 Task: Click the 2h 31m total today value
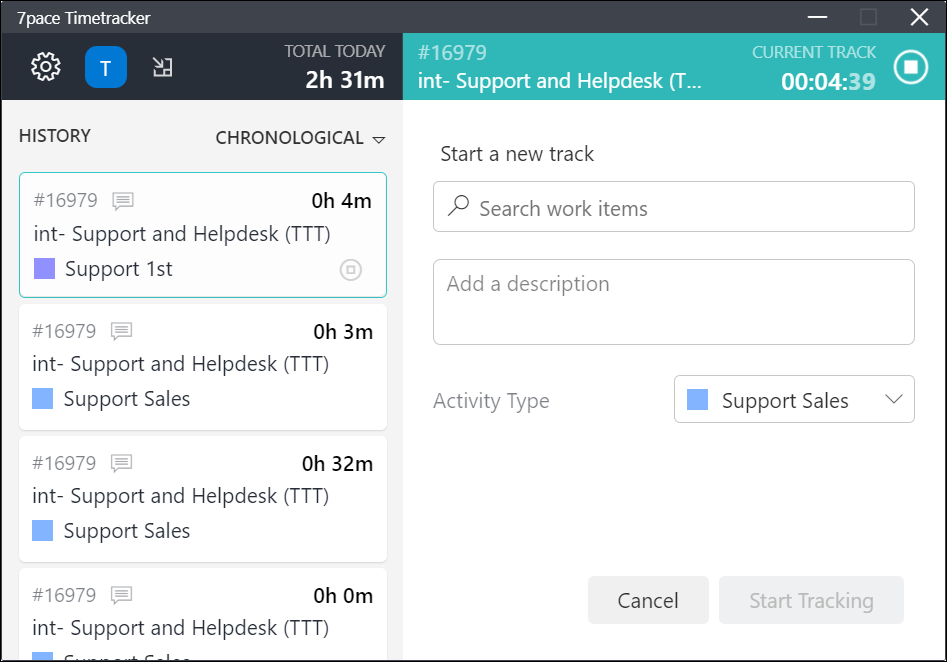pyautogui.click(x=345, y=80)
